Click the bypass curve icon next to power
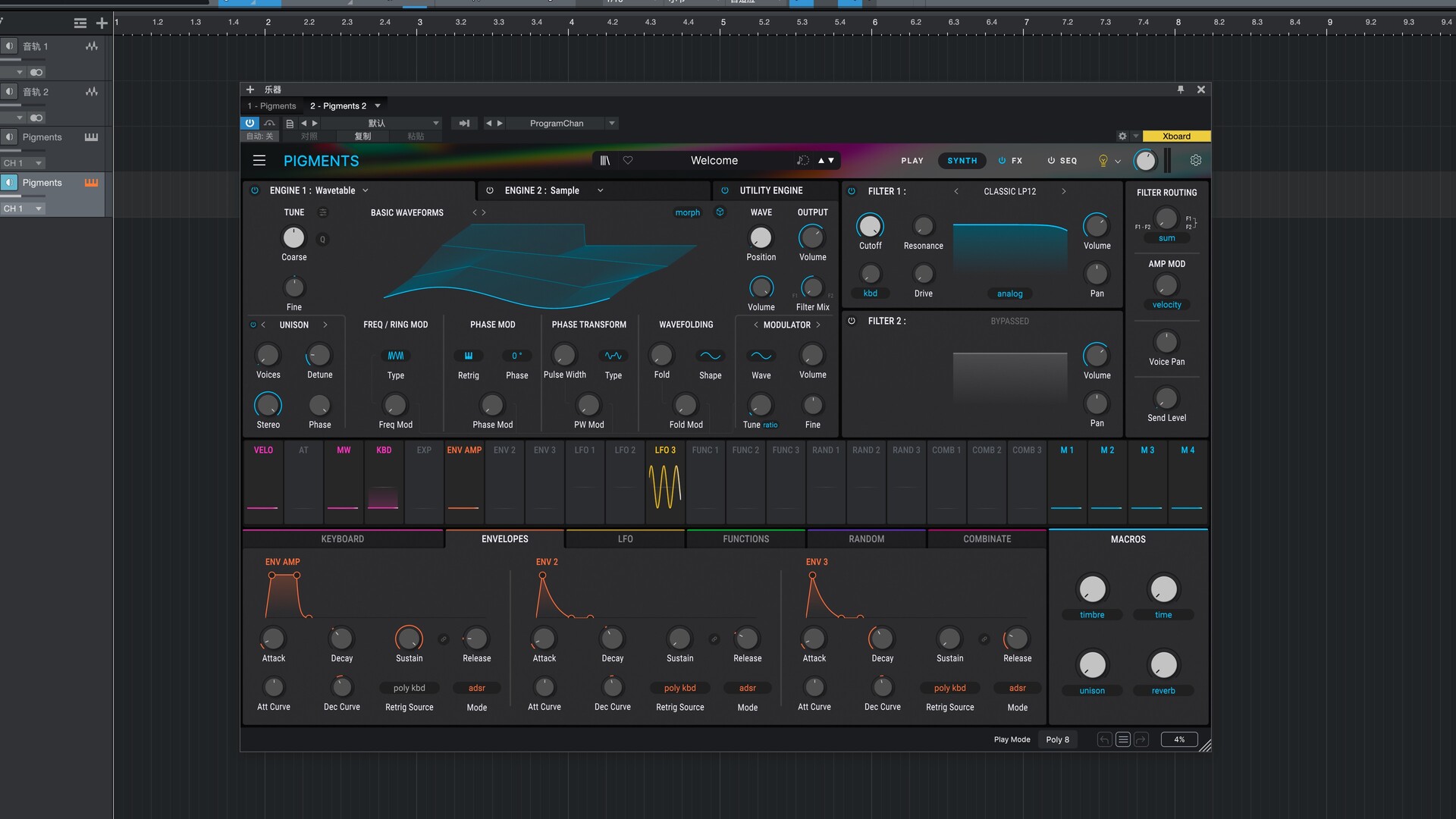 point(269,123)
